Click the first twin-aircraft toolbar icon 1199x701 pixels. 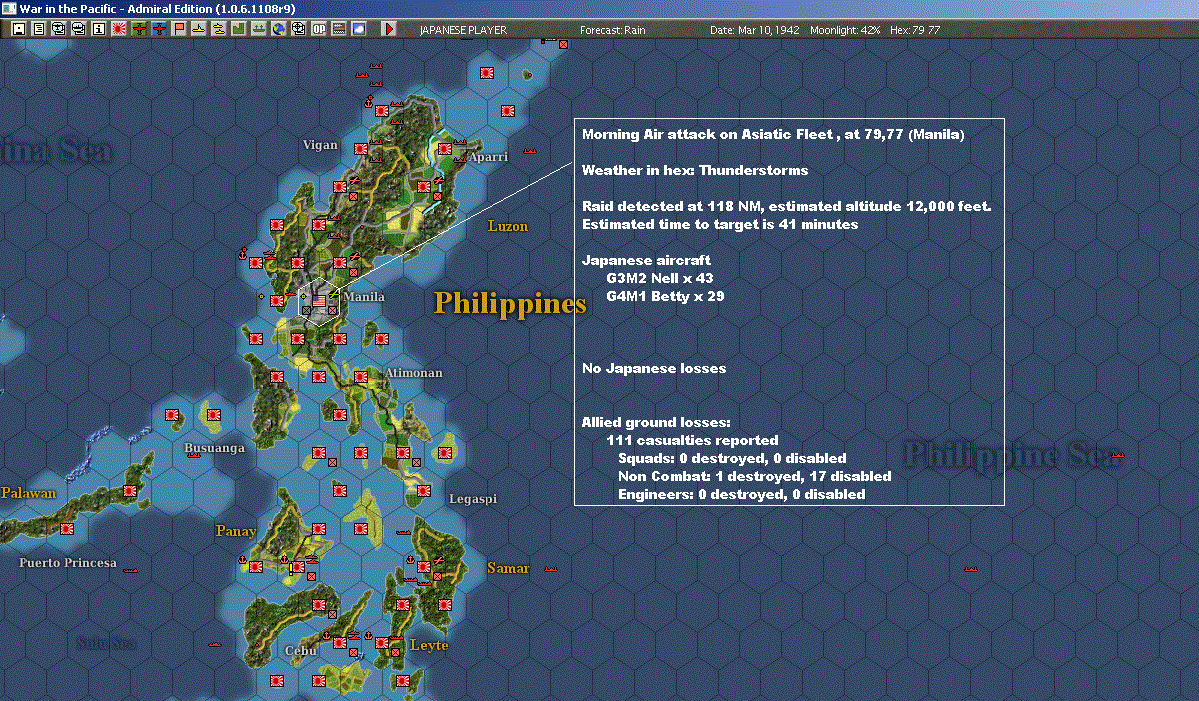[x=59, y=29]
